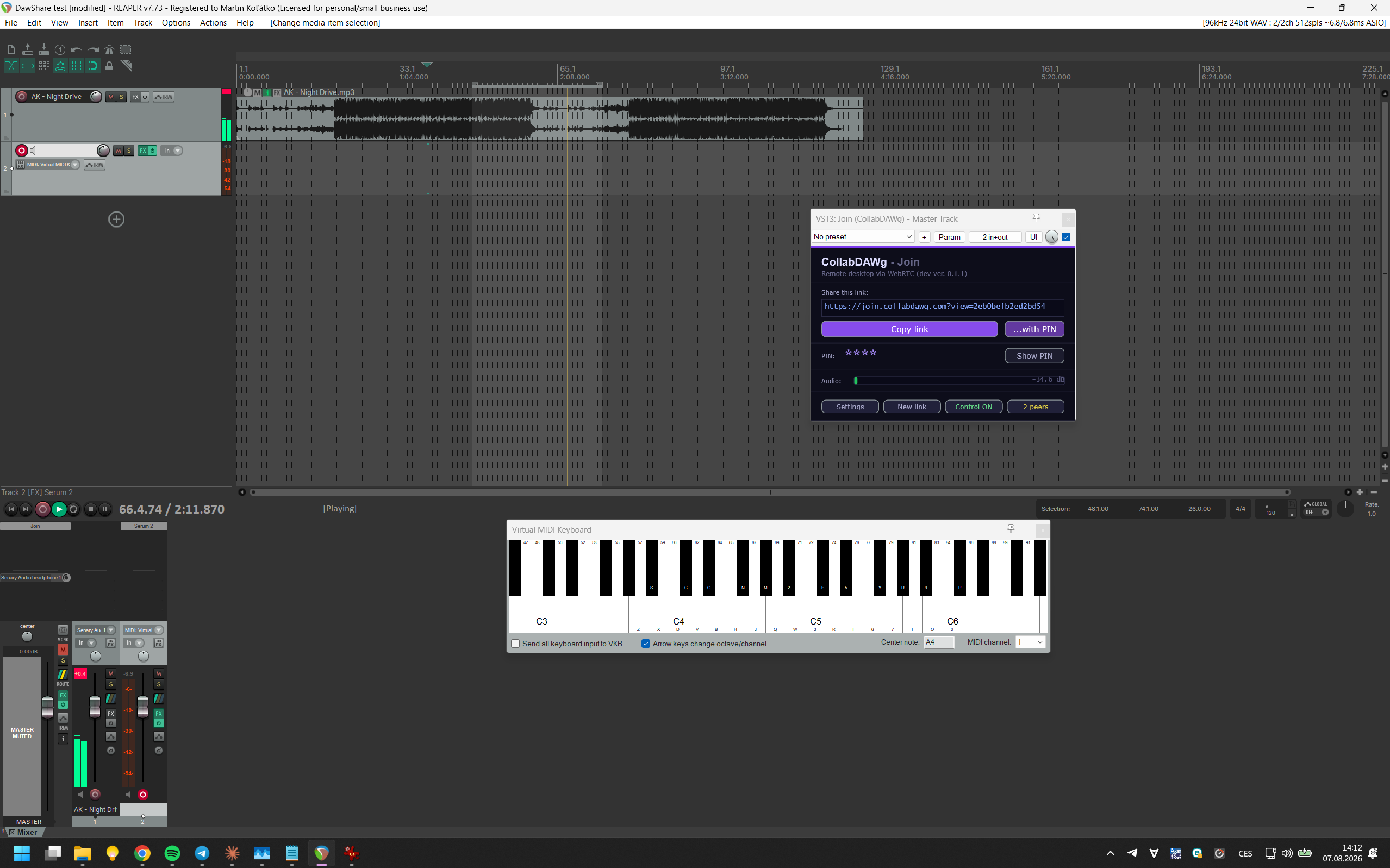
Task: Click Copy link in CollabDAWg plugin
Action: point(909,329)
